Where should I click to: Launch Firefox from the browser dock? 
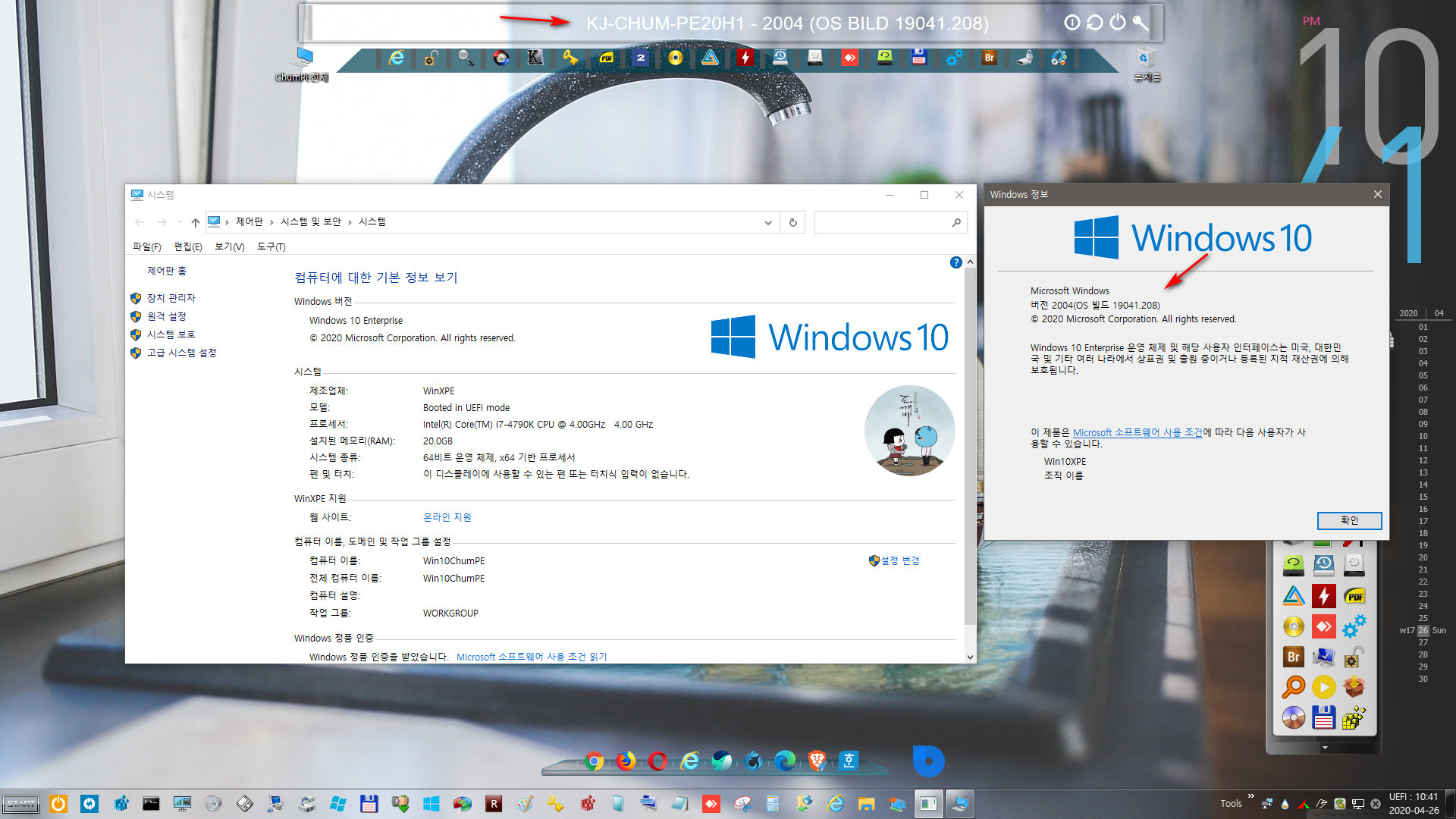[626, 761]
